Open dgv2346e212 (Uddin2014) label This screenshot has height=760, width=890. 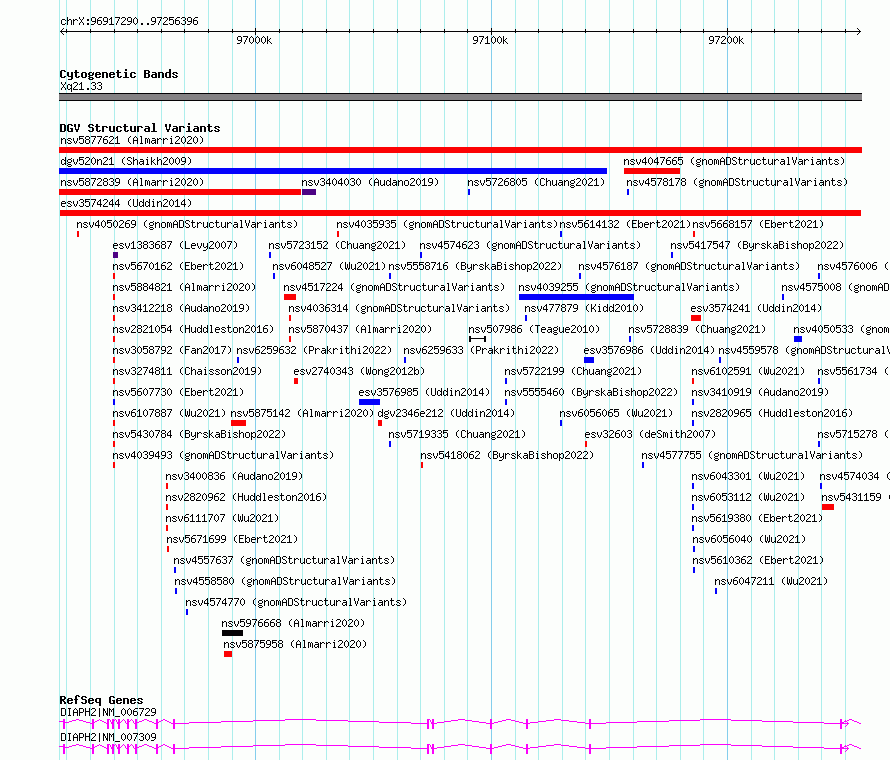tap(446, 413)
